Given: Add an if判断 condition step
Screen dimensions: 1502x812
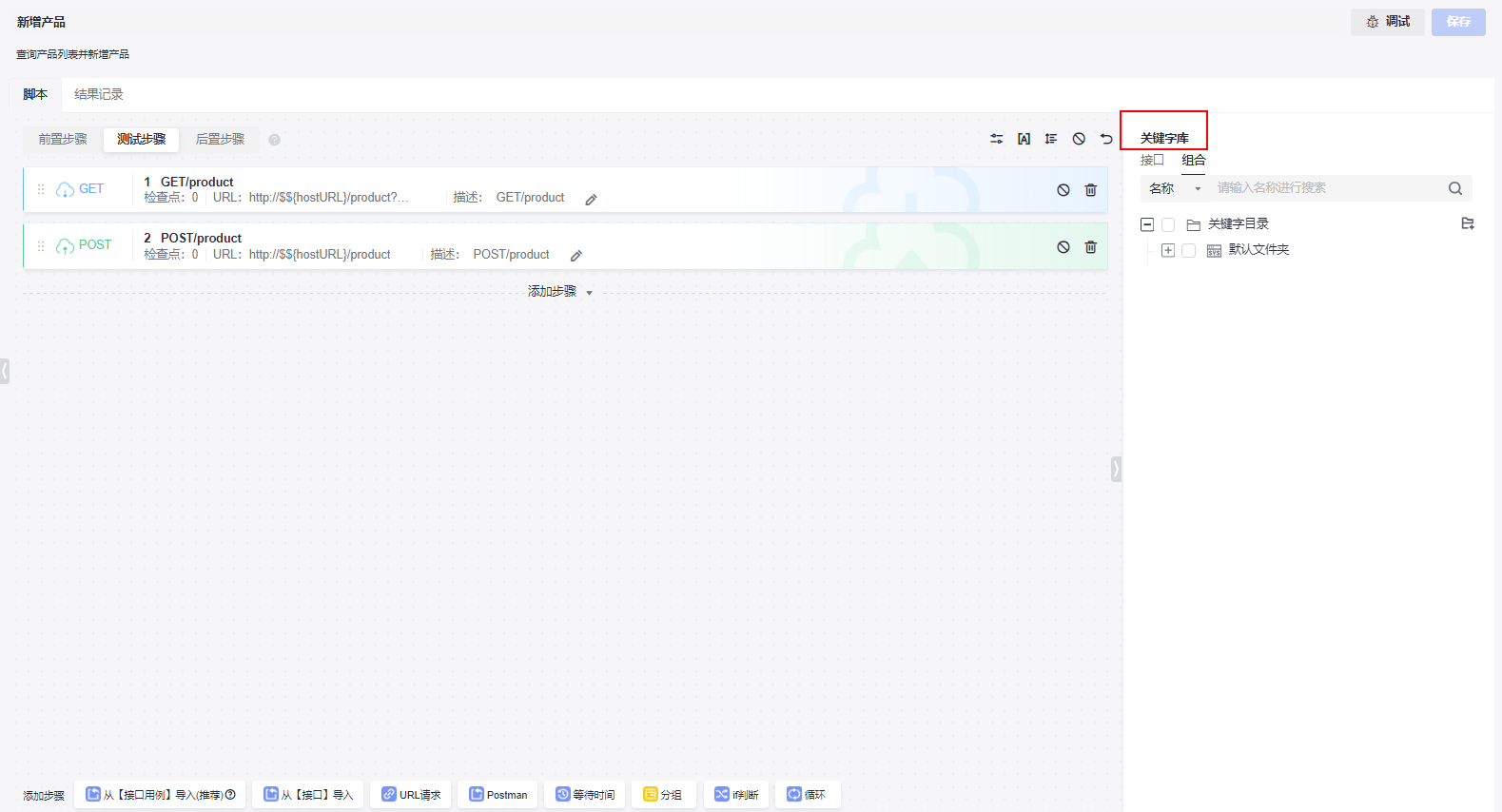Looking at the screenshot, I should coord(735,795).
